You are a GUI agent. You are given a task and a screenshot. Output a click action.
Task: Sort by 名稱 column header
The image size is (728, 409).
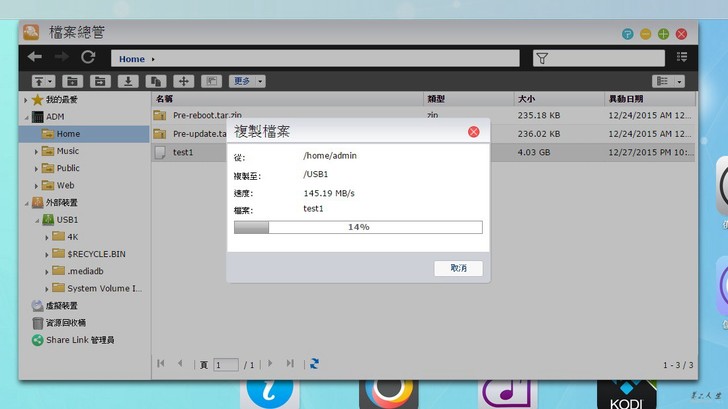coord(164,99)
